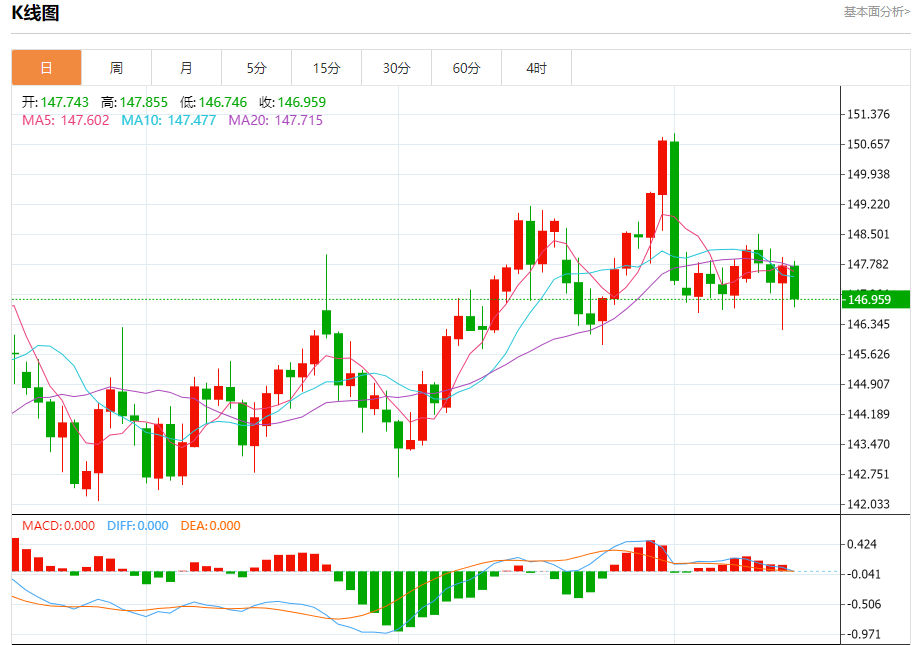Click the 149.938 price axis label
Image resolution: width=917 pixels, height=645 pixels.
tap(868, 174)
